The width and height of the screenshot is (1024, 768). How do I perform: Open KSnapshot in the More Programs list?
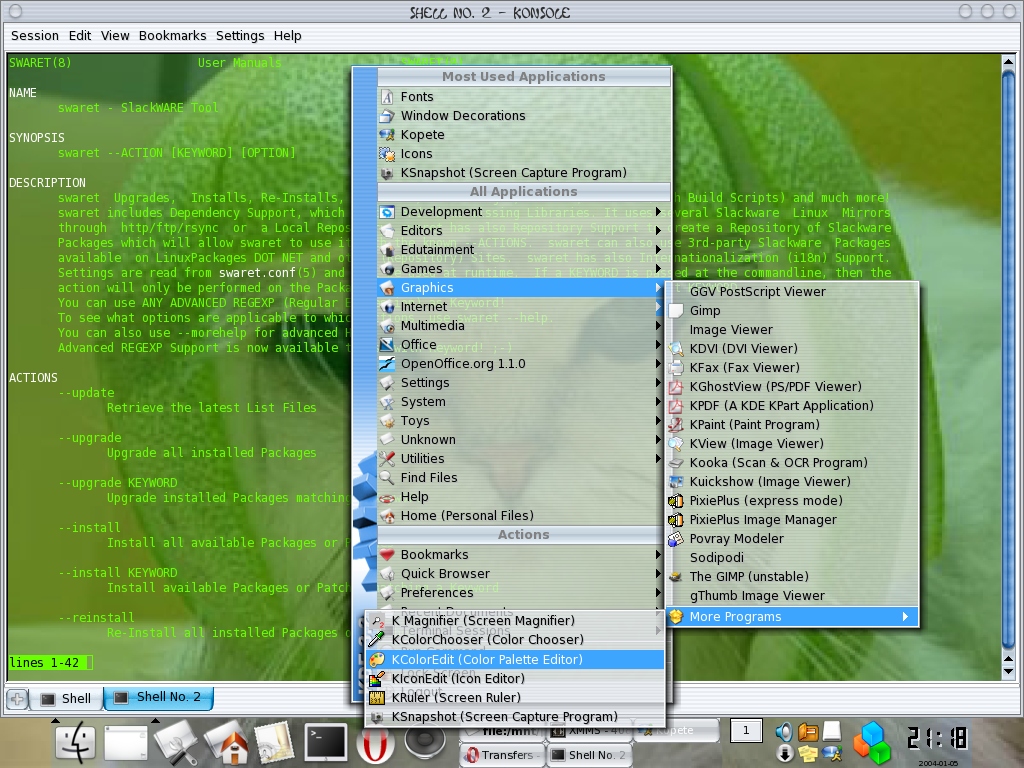click(515, 716)
